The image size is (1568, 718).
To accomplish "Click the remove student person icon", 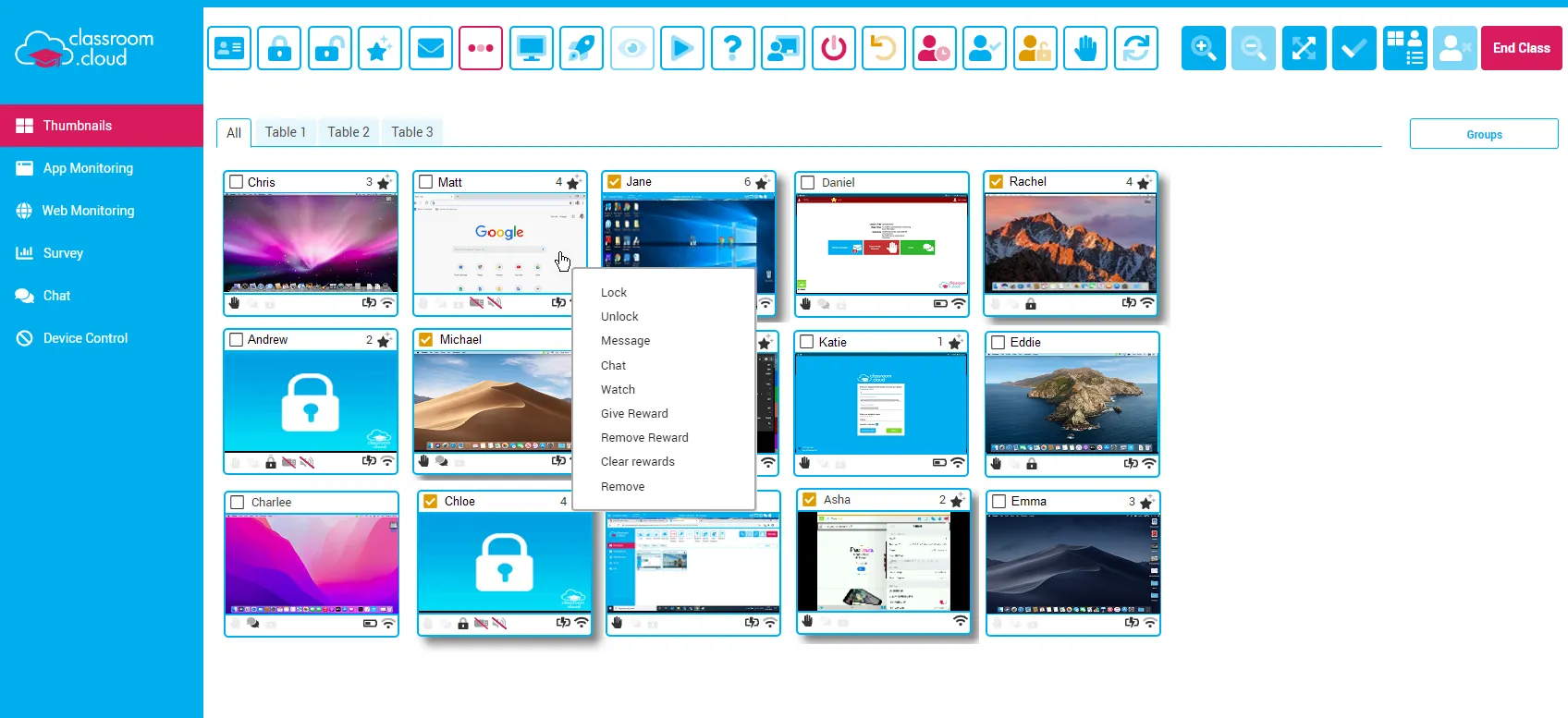I will [x=1455, y=48].
